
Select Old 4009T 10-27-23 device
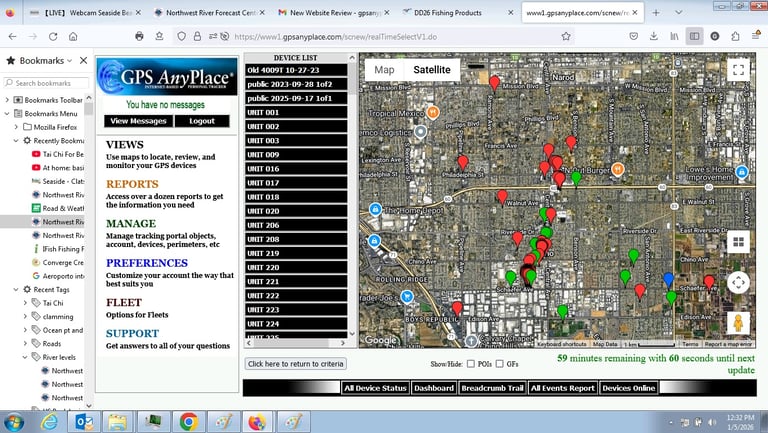[296, 70]
